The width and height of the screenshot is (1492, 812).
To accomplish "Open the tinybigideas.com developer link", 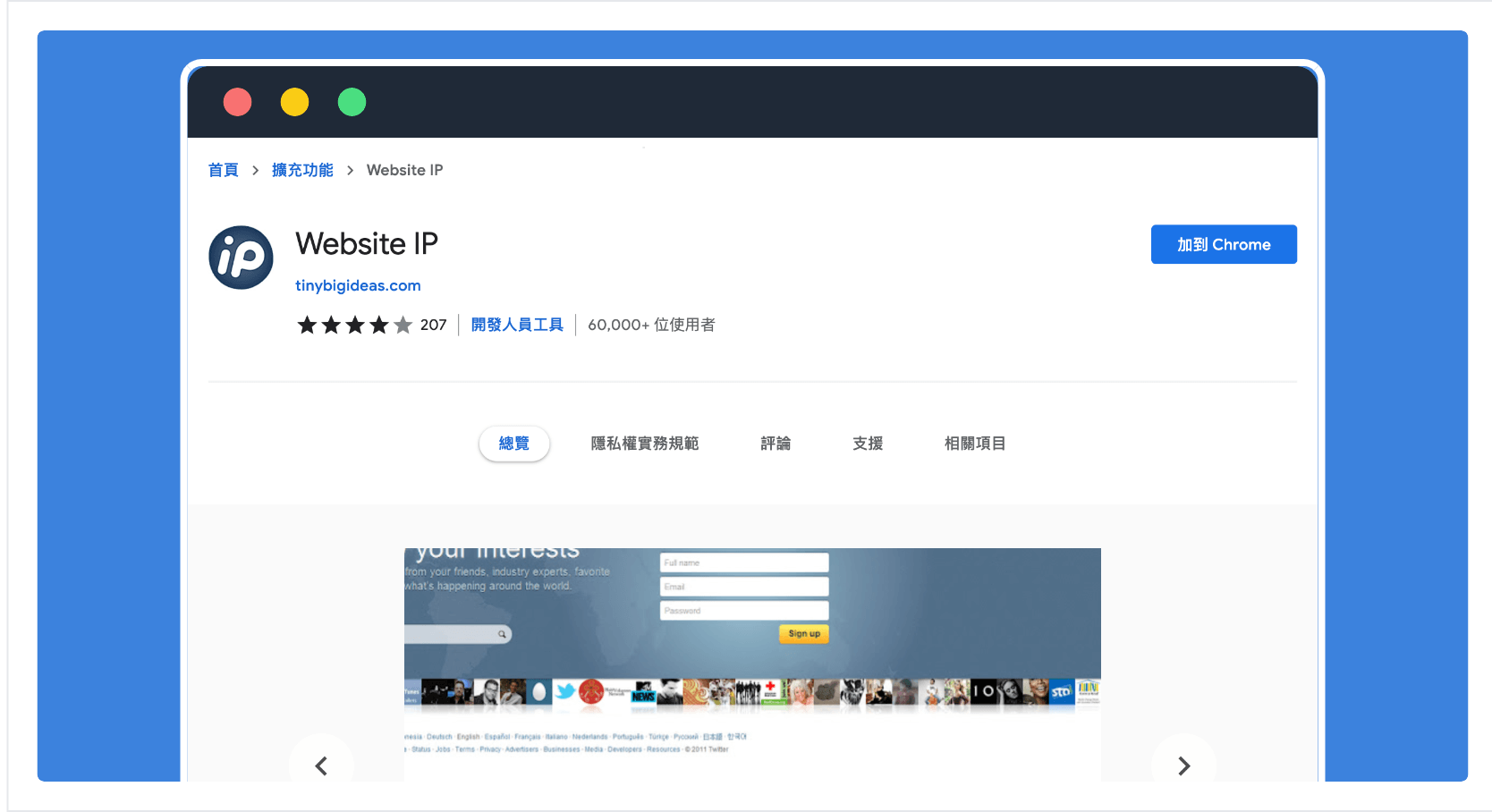I will click(x=358, y=285).
